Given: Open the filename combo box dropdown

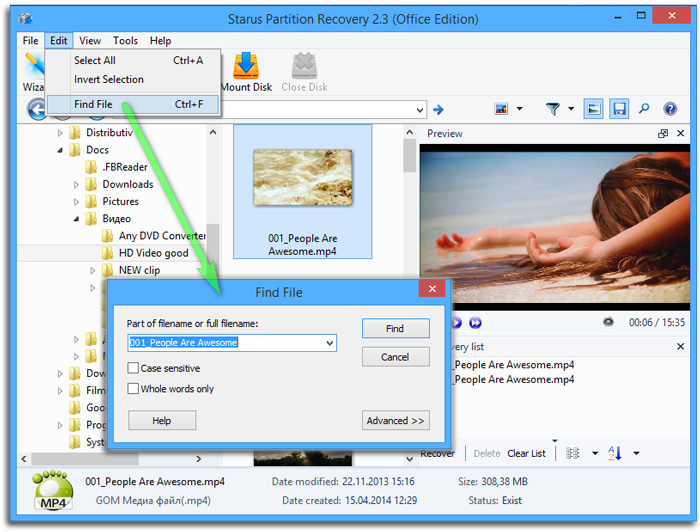Looking at the screenshot, I should click(x=329, y=343).
